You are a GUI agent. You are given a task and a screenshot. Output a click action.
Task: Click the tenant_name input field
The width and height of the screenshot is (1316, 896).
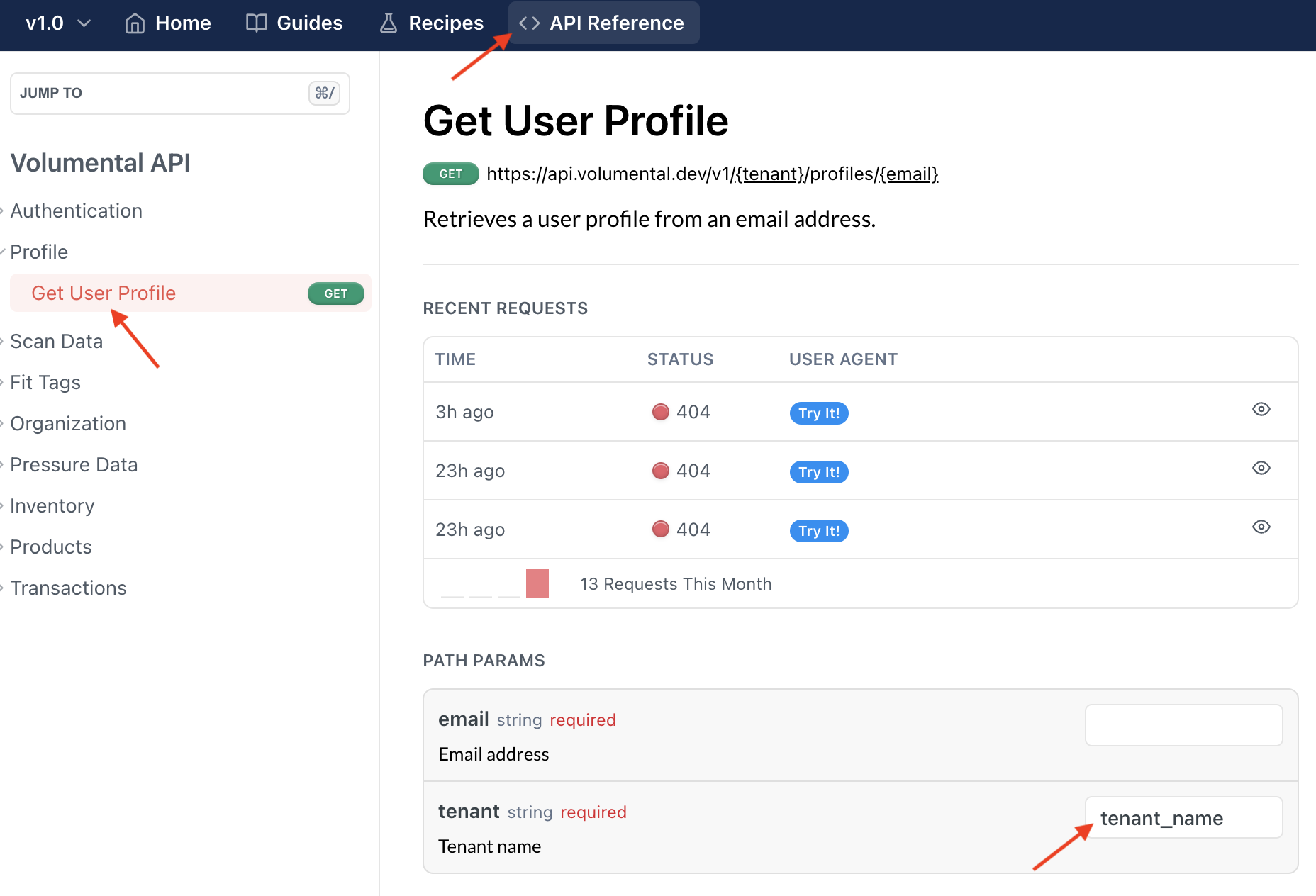(1183, 817)
